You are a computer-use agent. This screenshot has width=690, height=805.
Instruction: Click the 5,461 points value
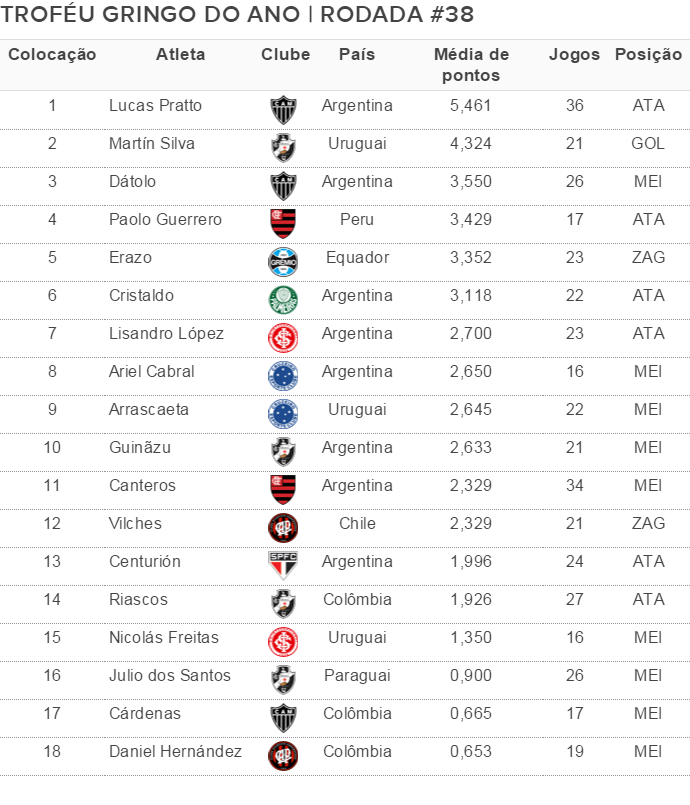pos(471,106)
